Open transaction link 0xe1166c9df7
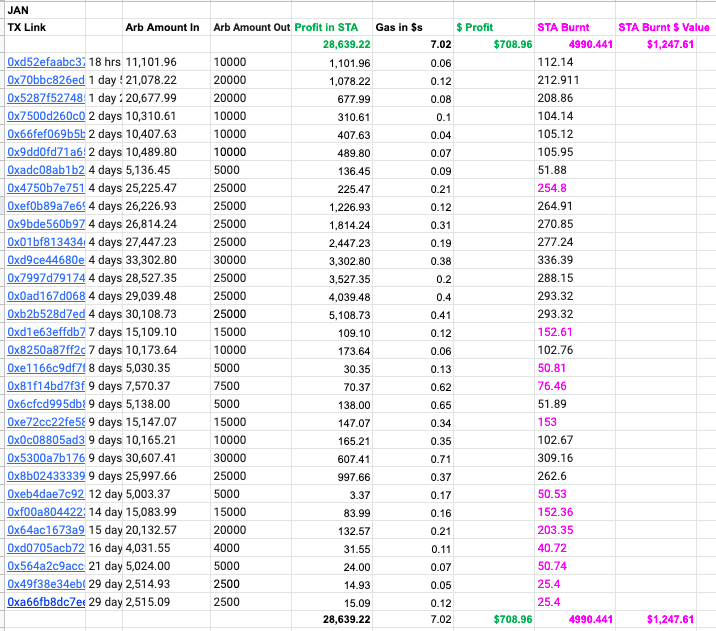This screenshot has width=716, height=631. pyautogui.click(x=46, y=368)
